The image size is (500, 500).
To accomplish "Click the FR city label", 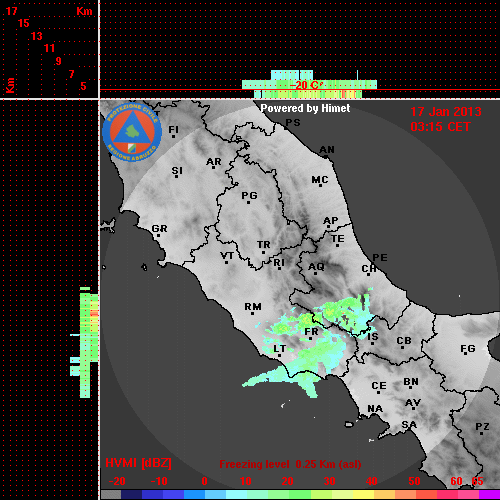I will click(x=311, y=332).
